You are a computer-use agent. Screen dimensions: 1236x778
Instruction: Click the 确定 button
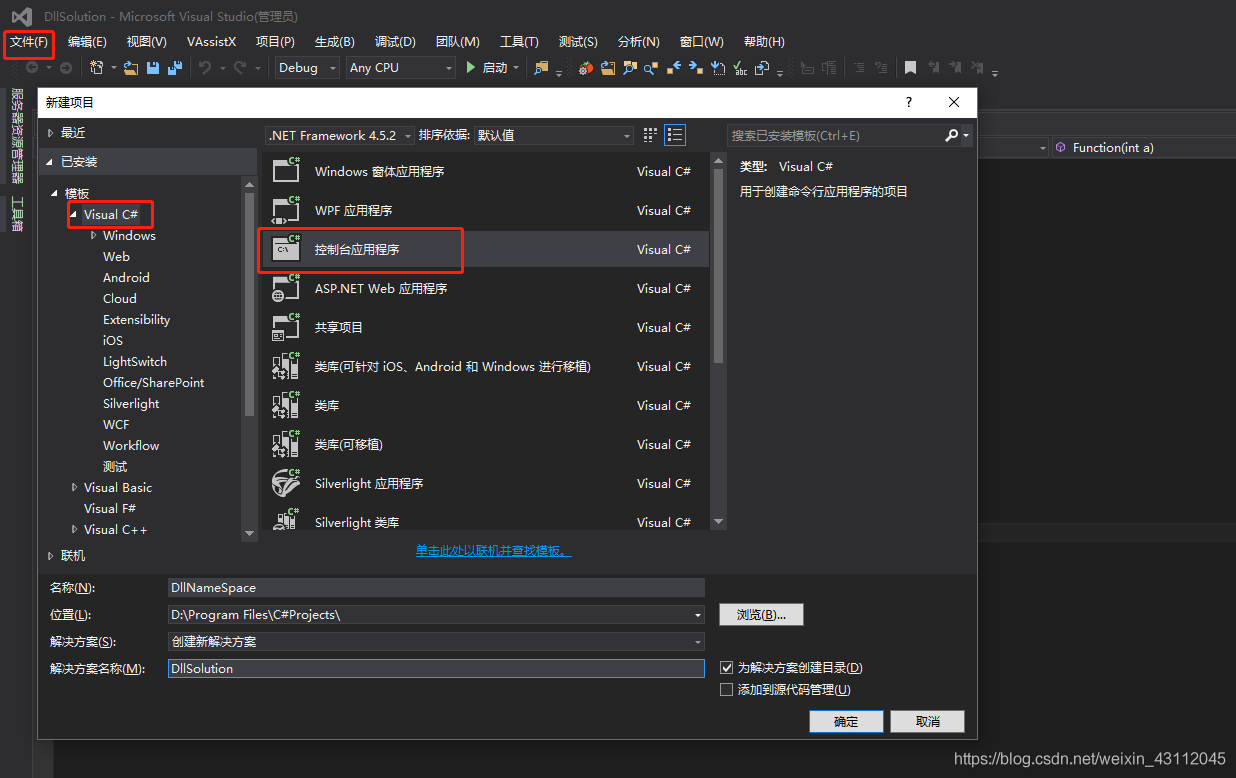[x=846, y=721]
